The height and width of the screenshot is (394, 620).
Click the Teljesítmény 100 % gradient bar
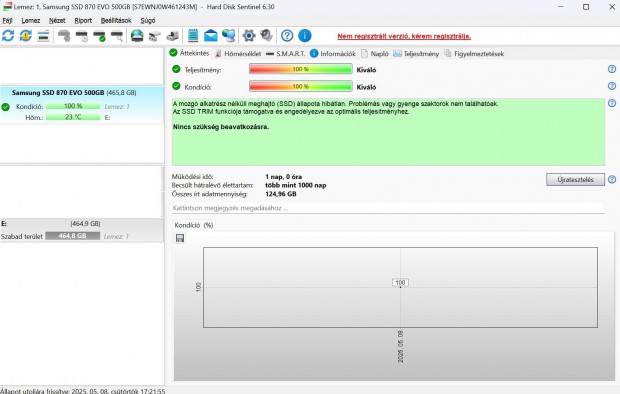301,69
